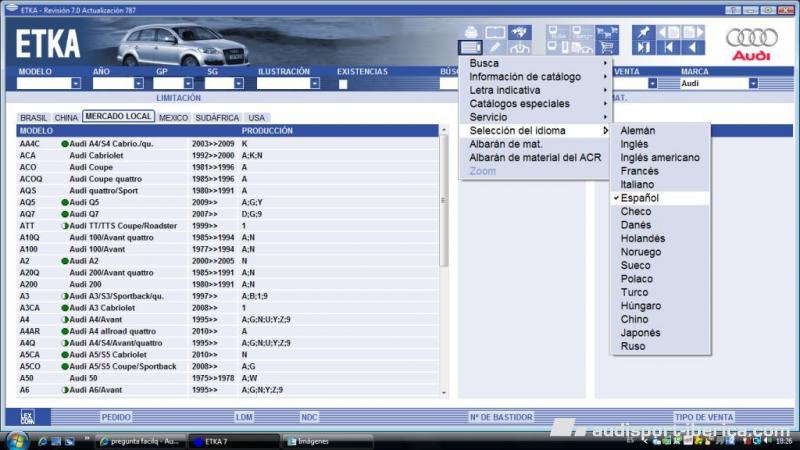
Task: Switch to the SUDÁFRICA tab
Action: click(217, 117)
